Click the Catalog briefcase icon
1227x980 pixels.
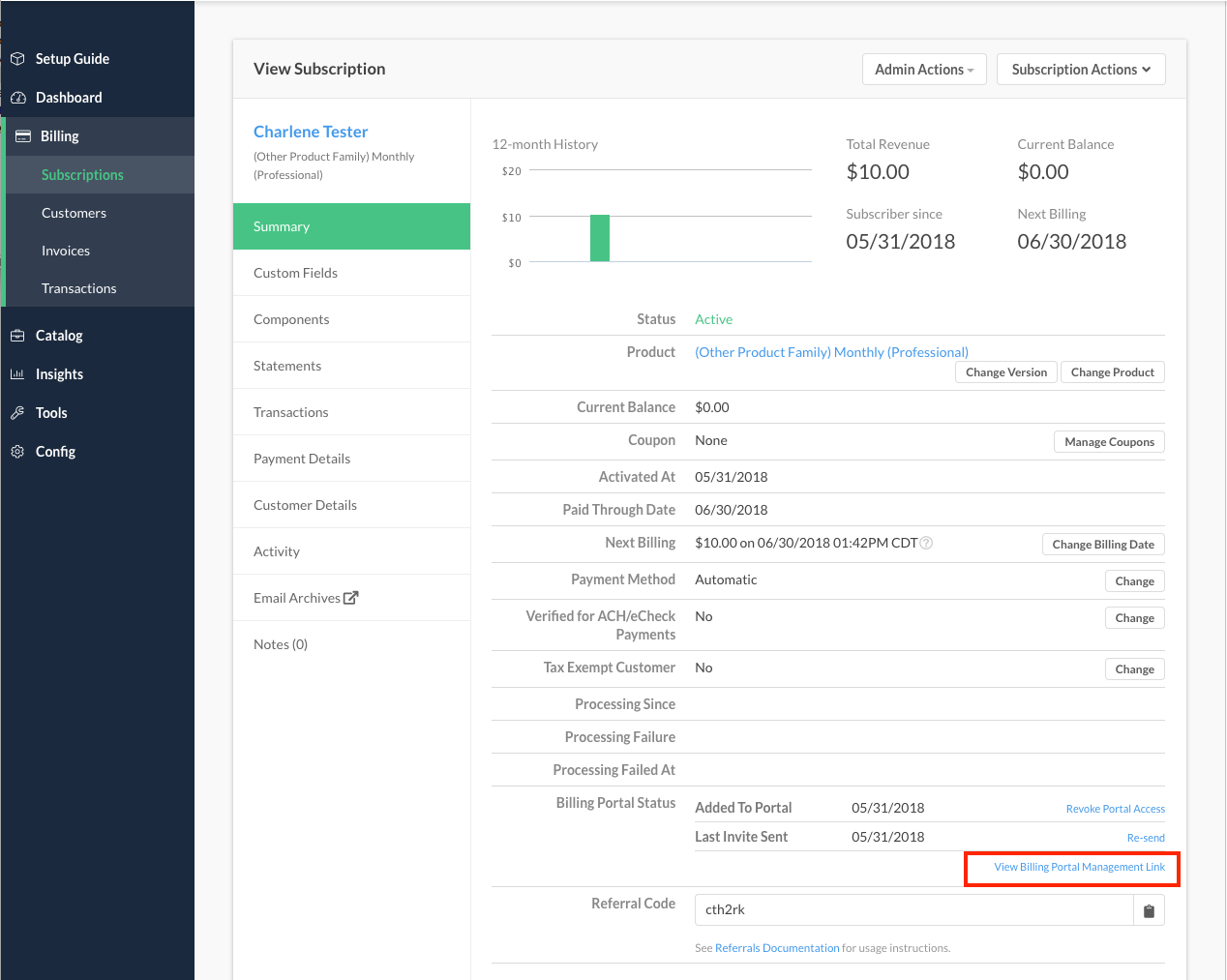(x=17, y=336)
